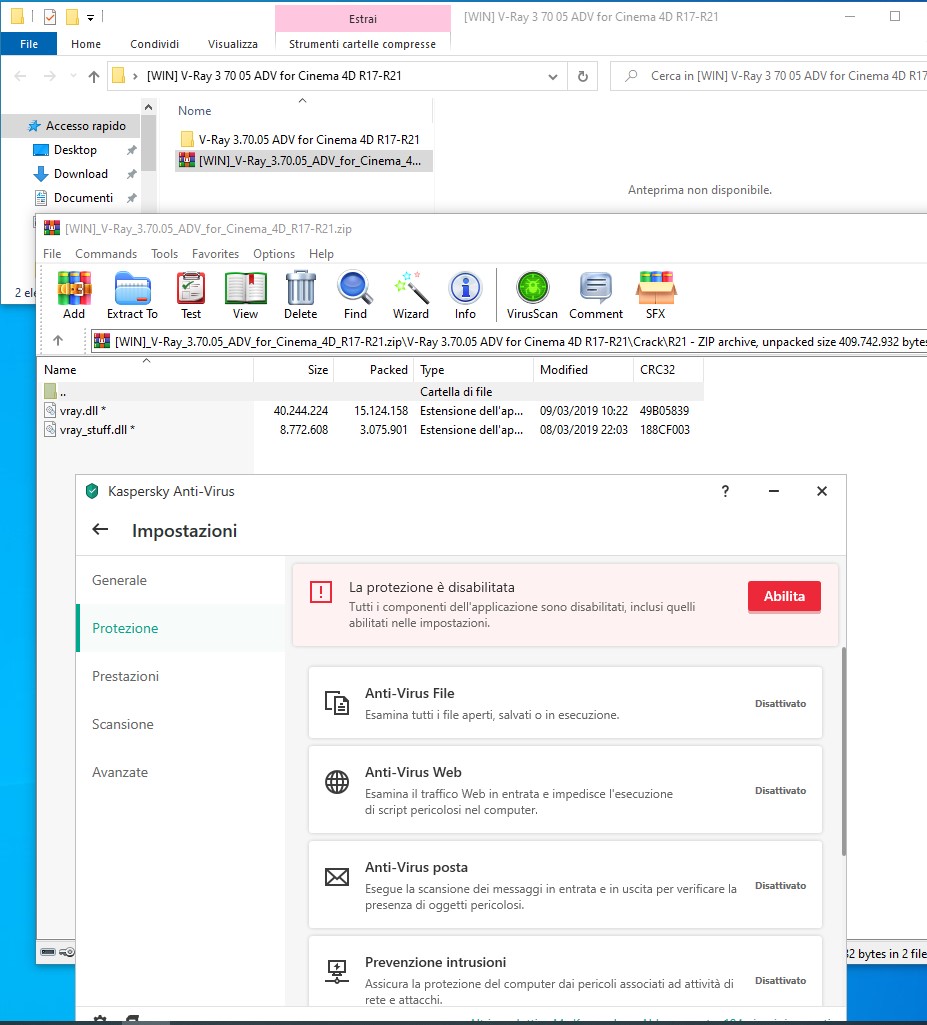Open the Comment tool in WinRAR

[596, 295]
